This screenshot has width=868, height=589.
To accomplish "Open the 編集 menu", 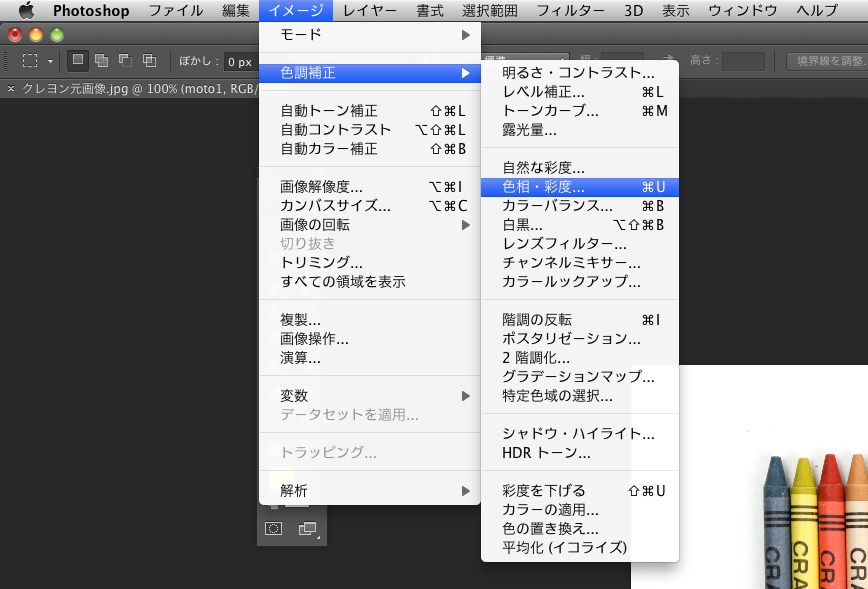I will (236, 11).
